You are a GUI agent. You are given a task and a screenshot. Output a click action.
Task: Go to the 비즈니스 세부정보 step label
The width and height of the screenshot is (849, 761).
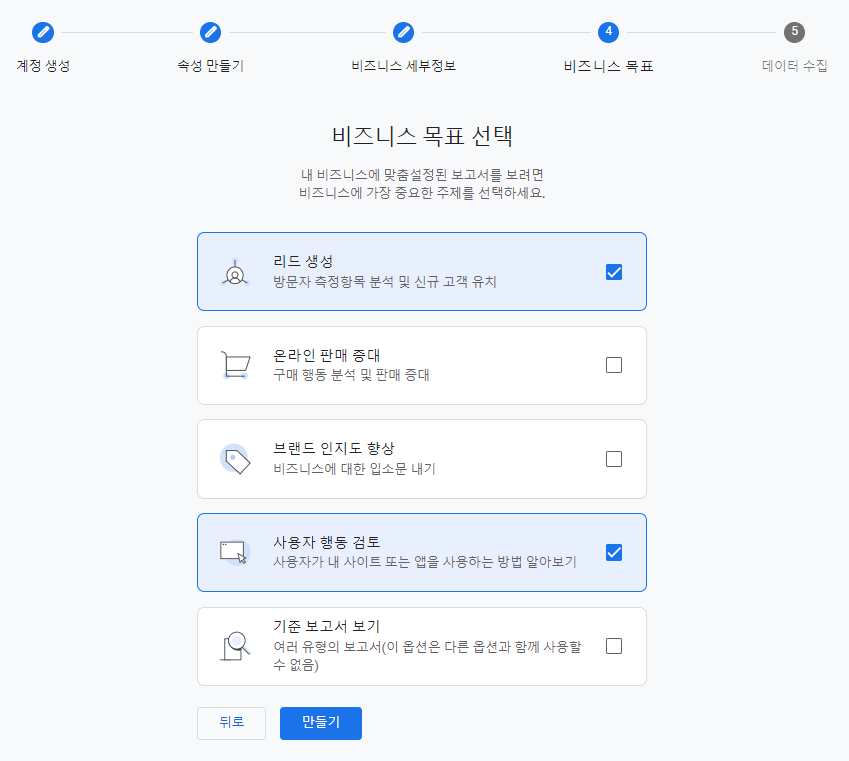(x=403, y=66)
